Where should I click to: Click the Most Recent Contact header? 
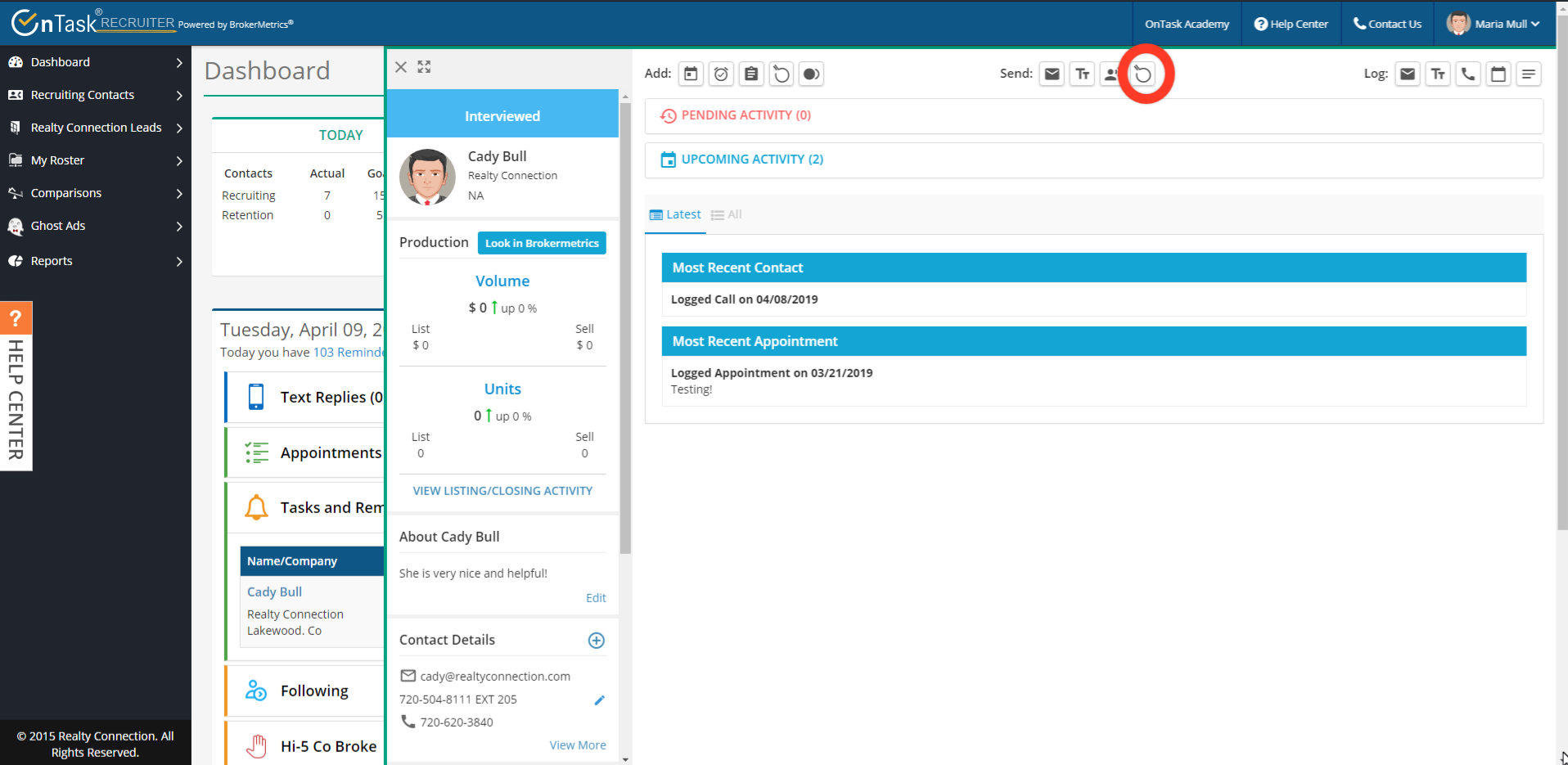click(x=1094, y=268)
